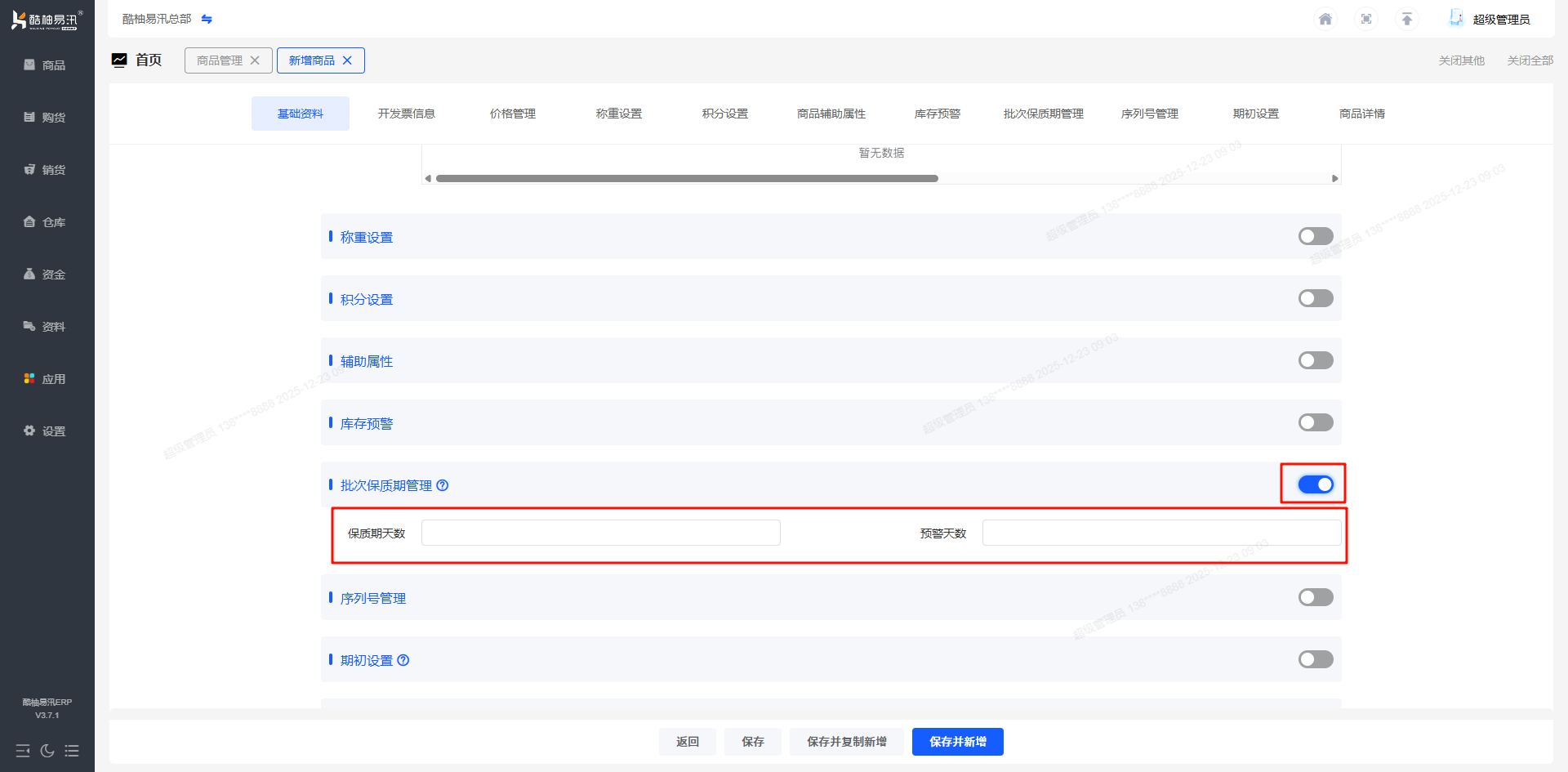Switch to the 商品详情 tab
Image resolution: width=1568 pixels, height=772 pixels.
pyautogui.click(x=1361, y=114)
